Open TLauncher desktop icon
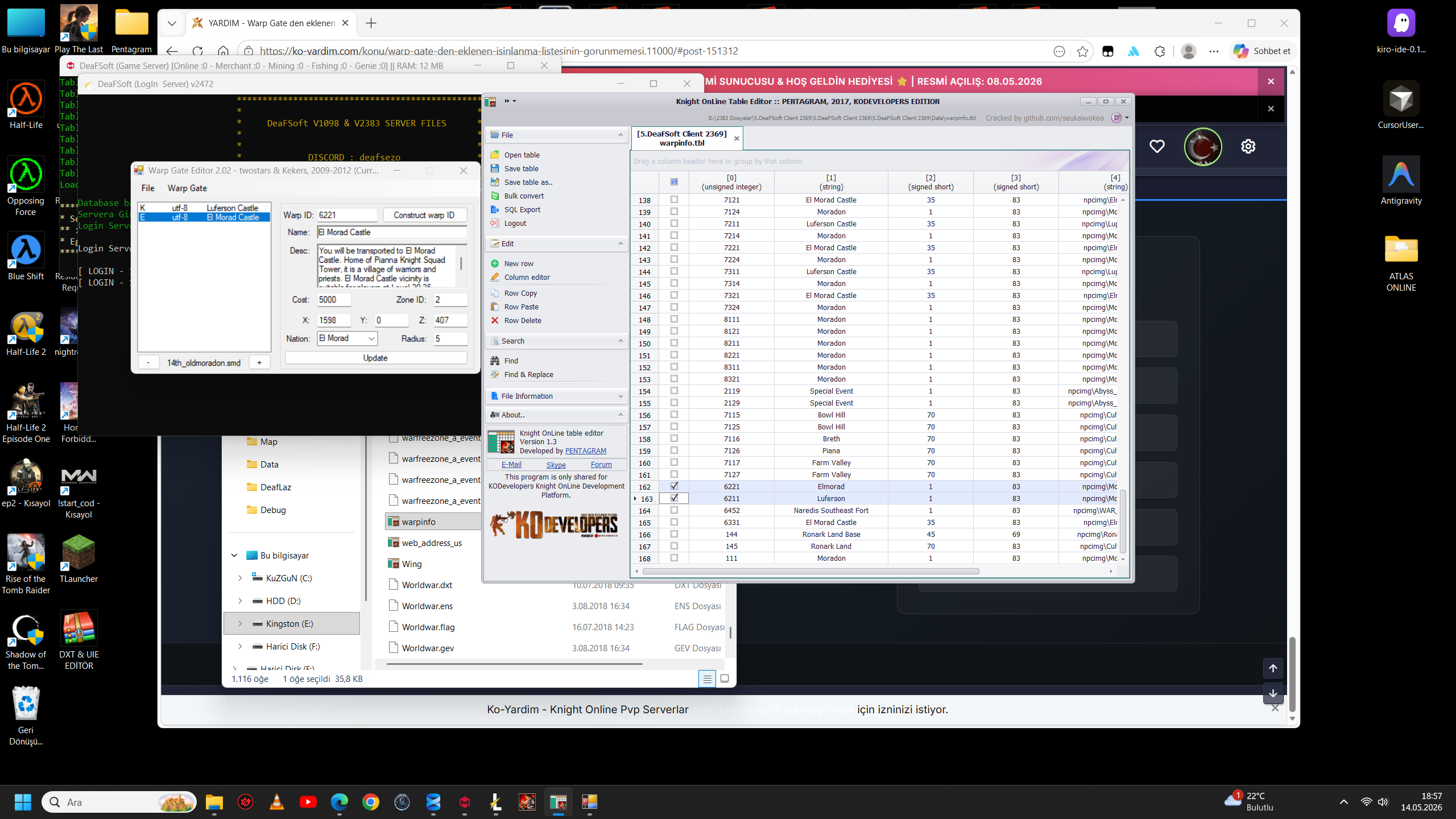The width and height of the screenshot is (1456, 819). (78, 559)
